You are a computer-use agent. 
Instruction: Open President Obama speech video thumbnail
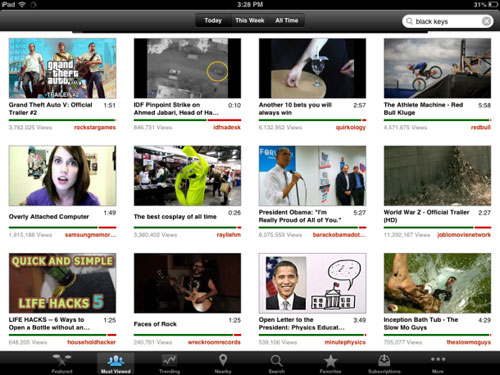tap(312, 176)
